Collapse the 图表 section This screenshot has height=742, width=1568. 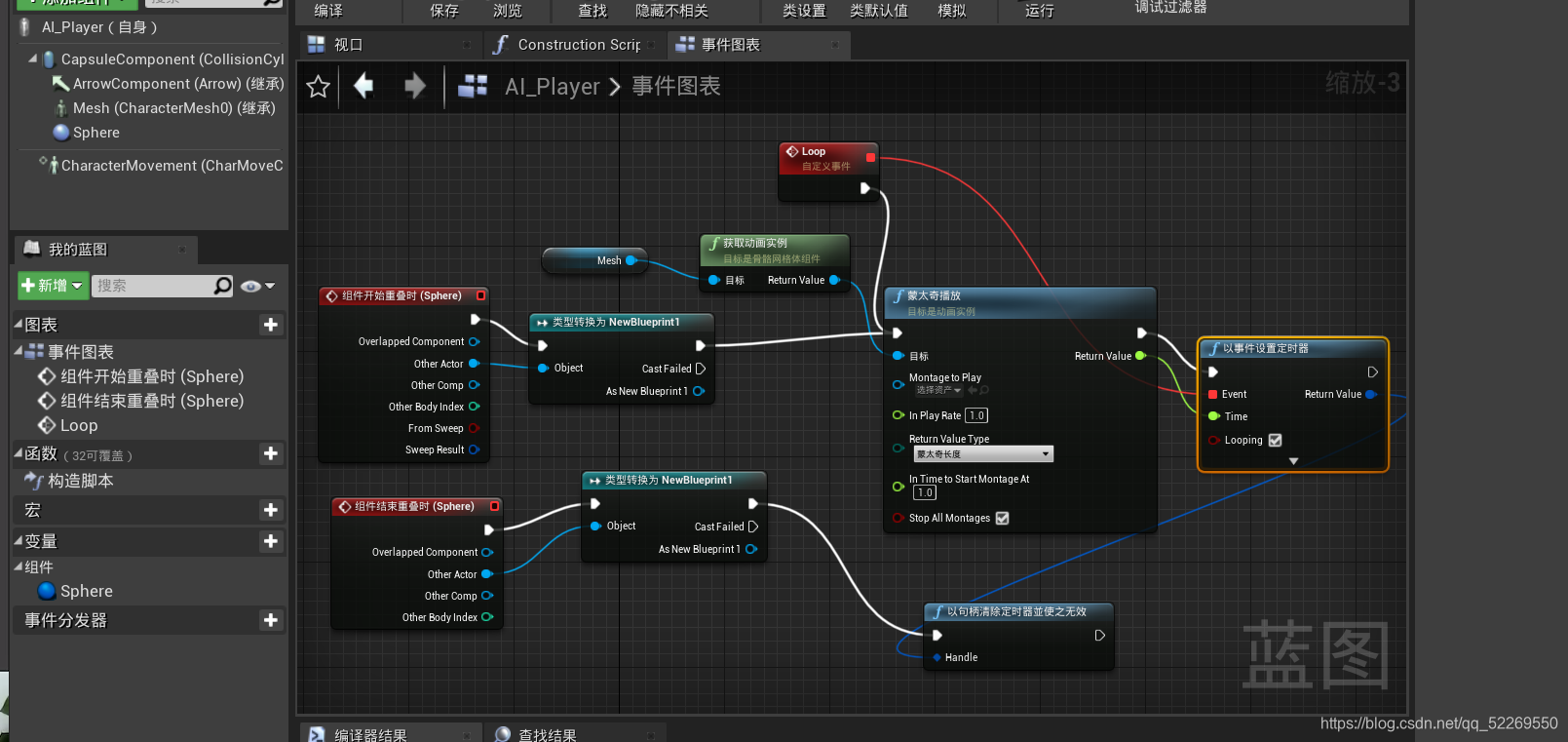click(19, 324)
